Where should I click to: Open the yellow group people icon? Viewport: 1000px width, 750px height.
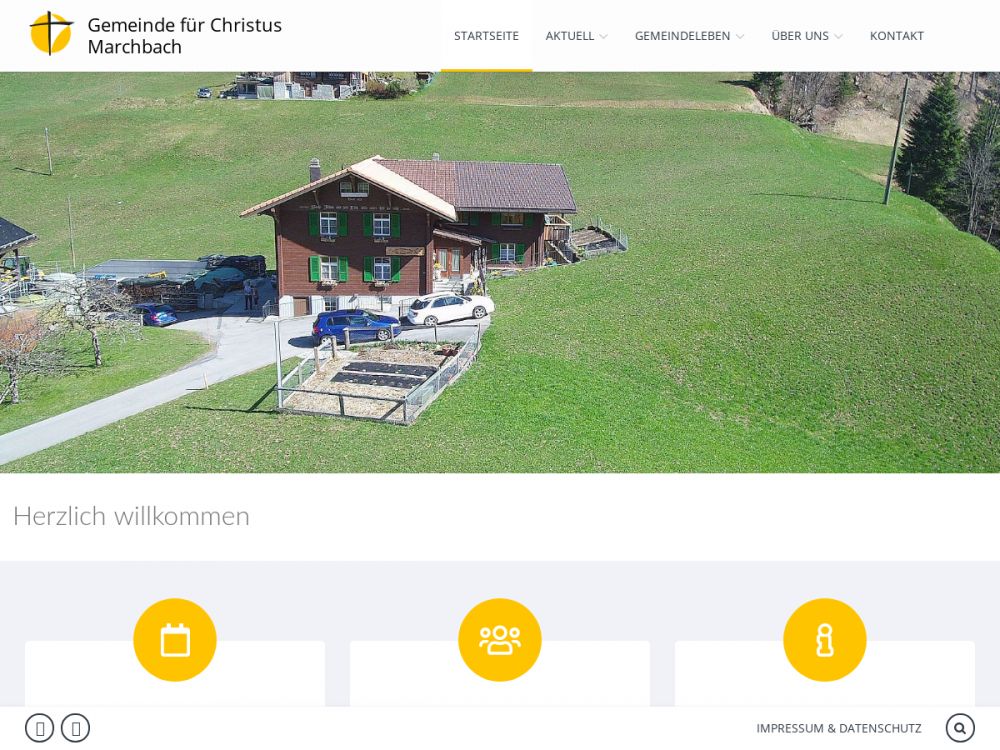(x=500, y=640)
